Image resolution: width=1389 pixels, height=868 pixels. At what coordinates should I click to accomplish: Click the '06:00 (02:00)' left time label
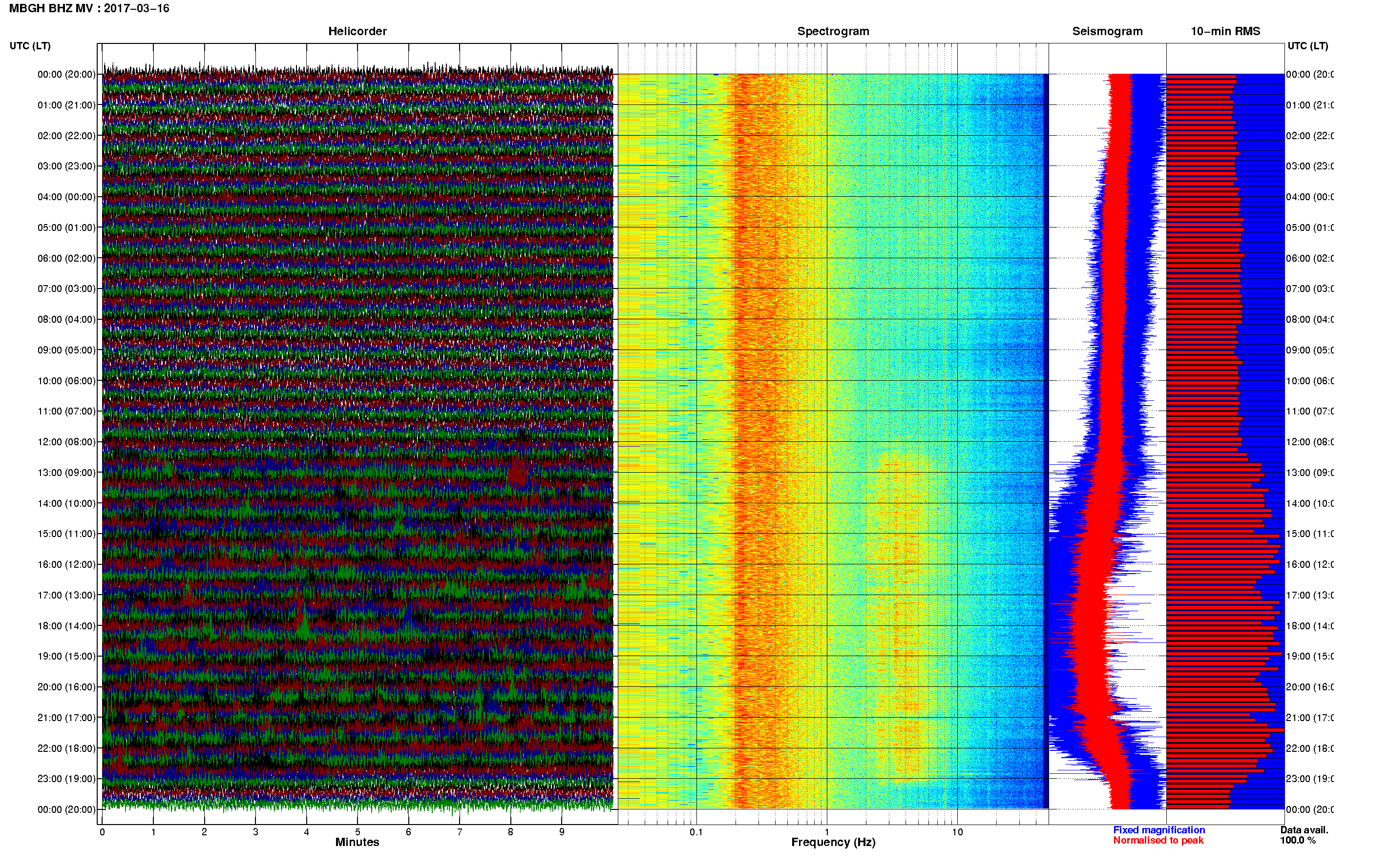point(66,258)
